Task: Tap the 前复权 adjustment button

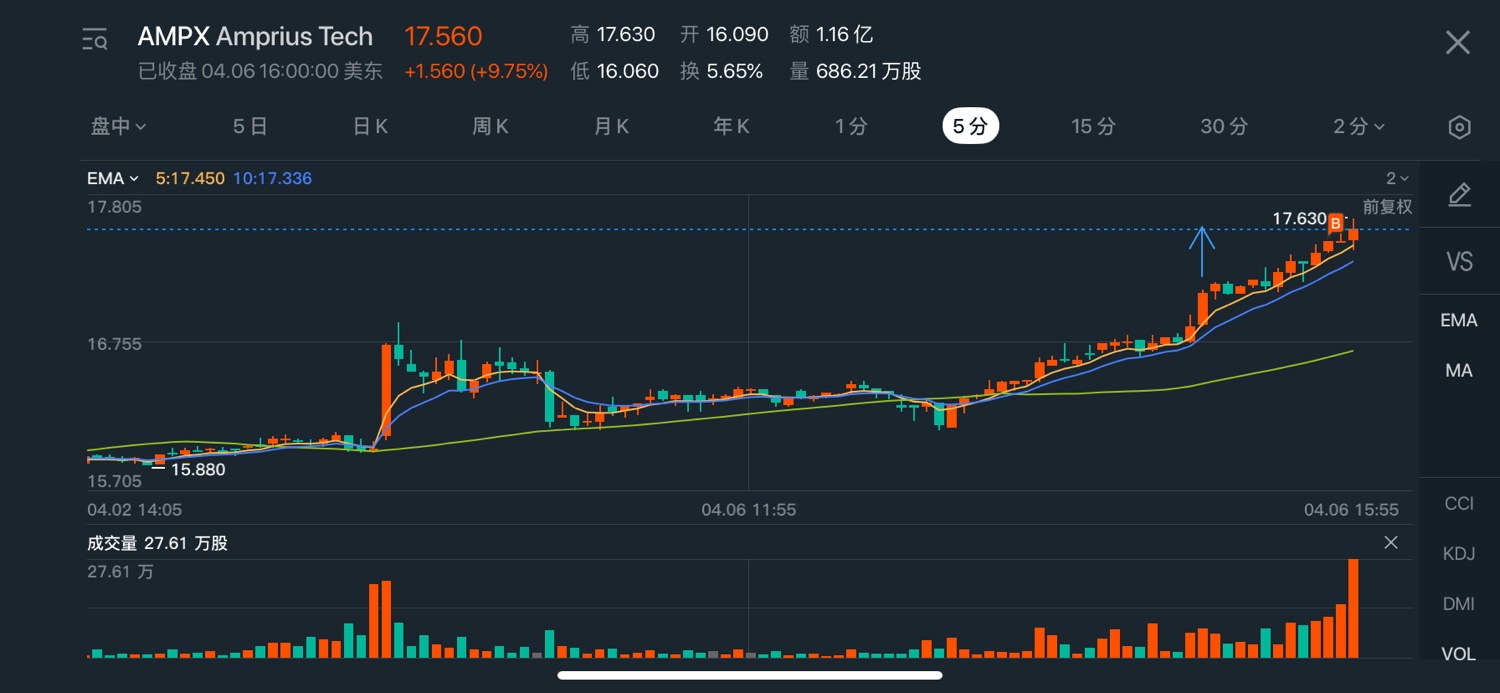Action: [x=1387, y=207]
